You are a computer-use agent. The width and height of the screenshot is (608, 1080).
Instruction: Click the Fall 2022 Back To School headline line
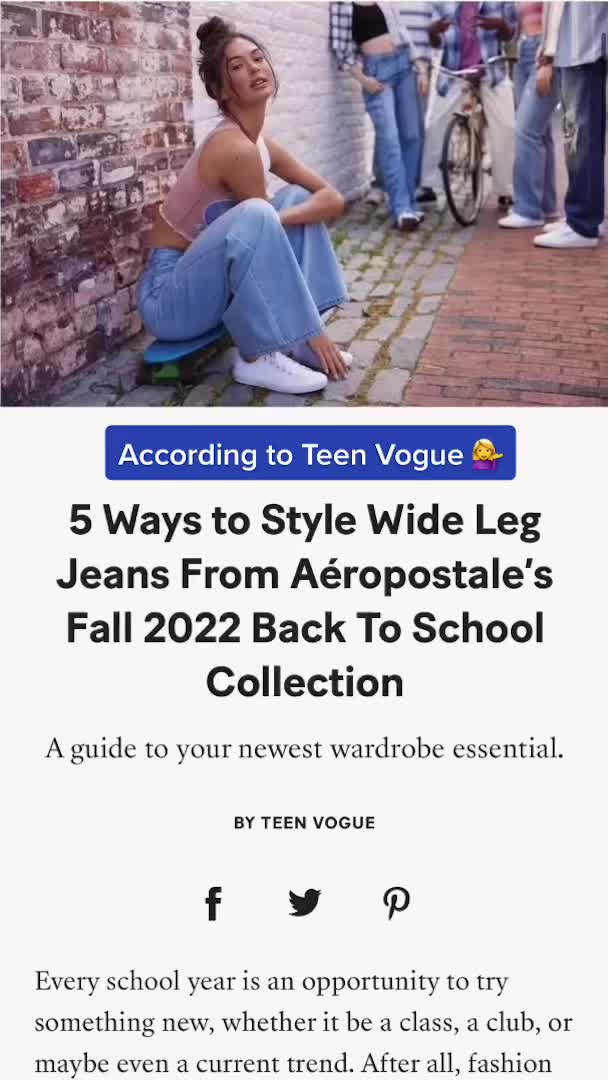click(304, 629)
